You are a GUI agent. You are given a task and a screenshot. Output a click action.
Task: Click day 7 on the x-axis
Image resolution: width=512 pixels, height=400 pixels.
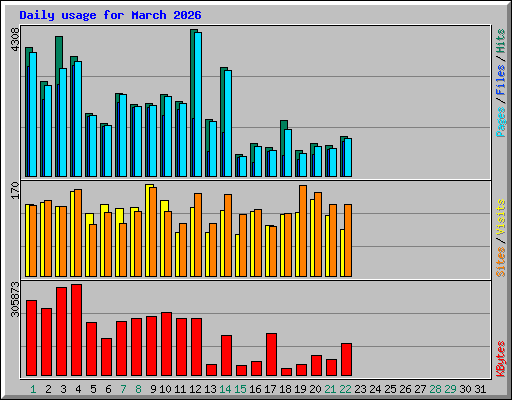123,389
